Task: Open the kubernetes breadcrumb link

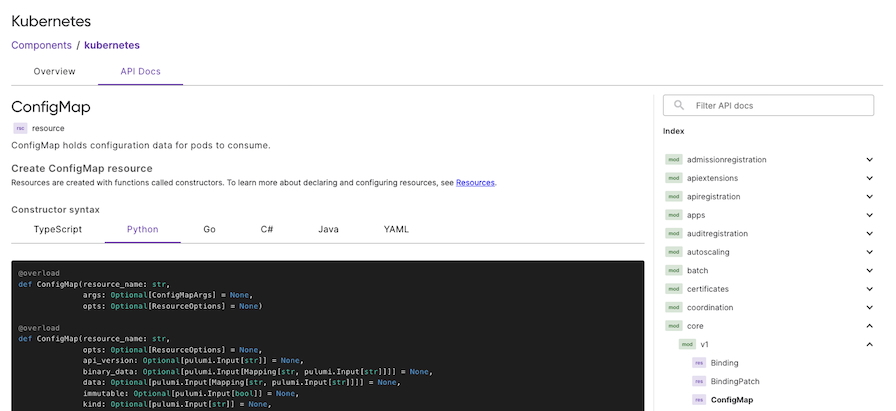Action: click(112, 45)
